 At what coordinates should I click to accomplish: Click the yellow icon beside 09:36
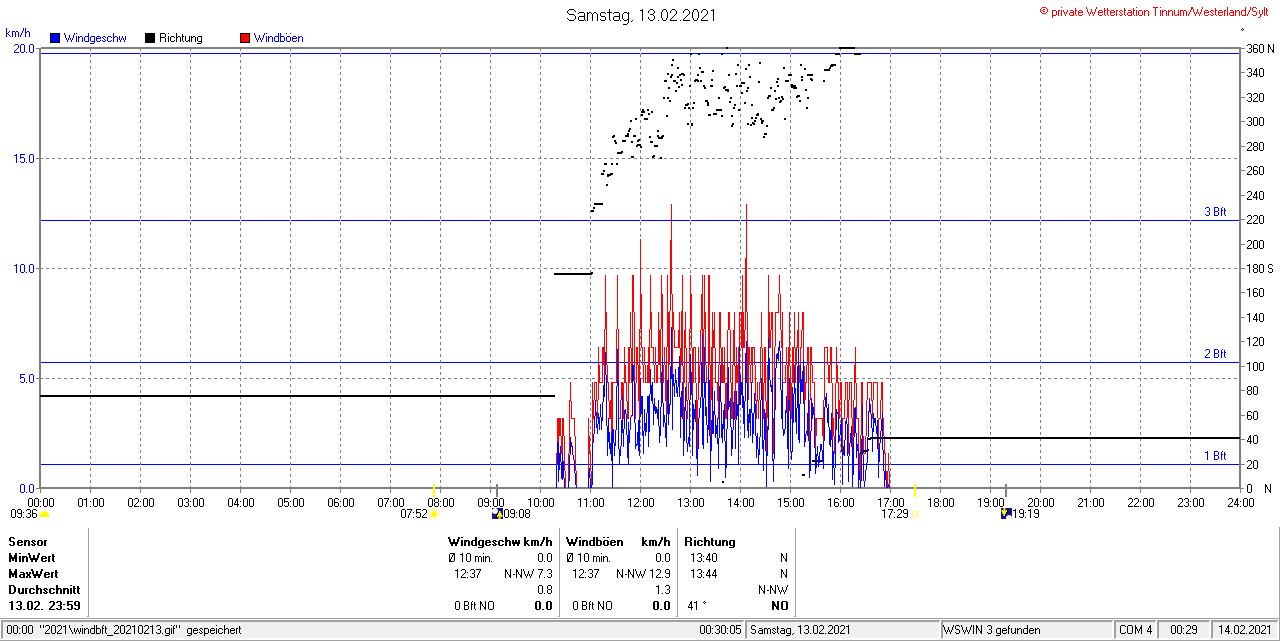tap(45, 514)
